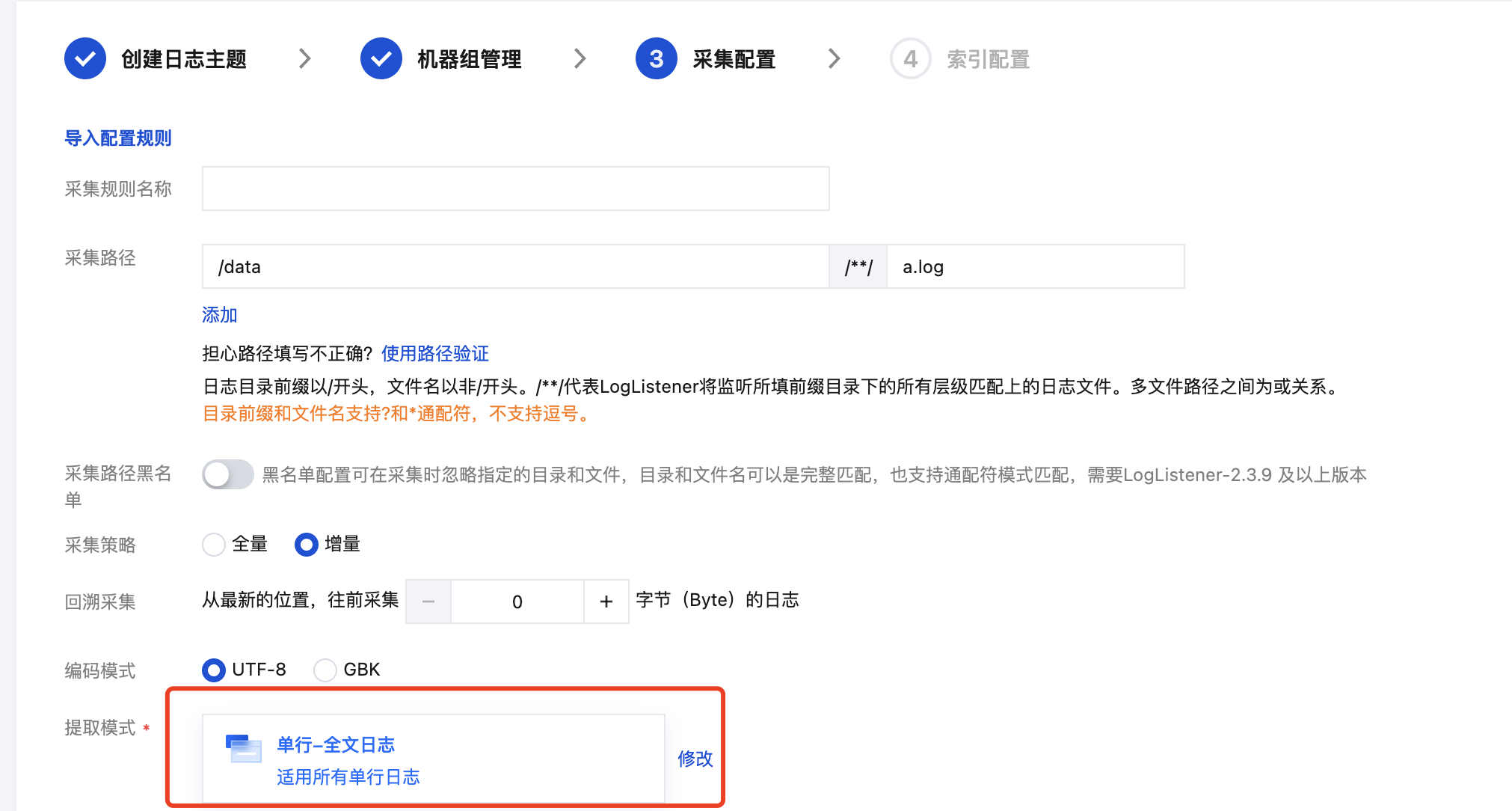Choose UTF-8 encoding mode
The image size is (1512, 811).
click(214, 670)
